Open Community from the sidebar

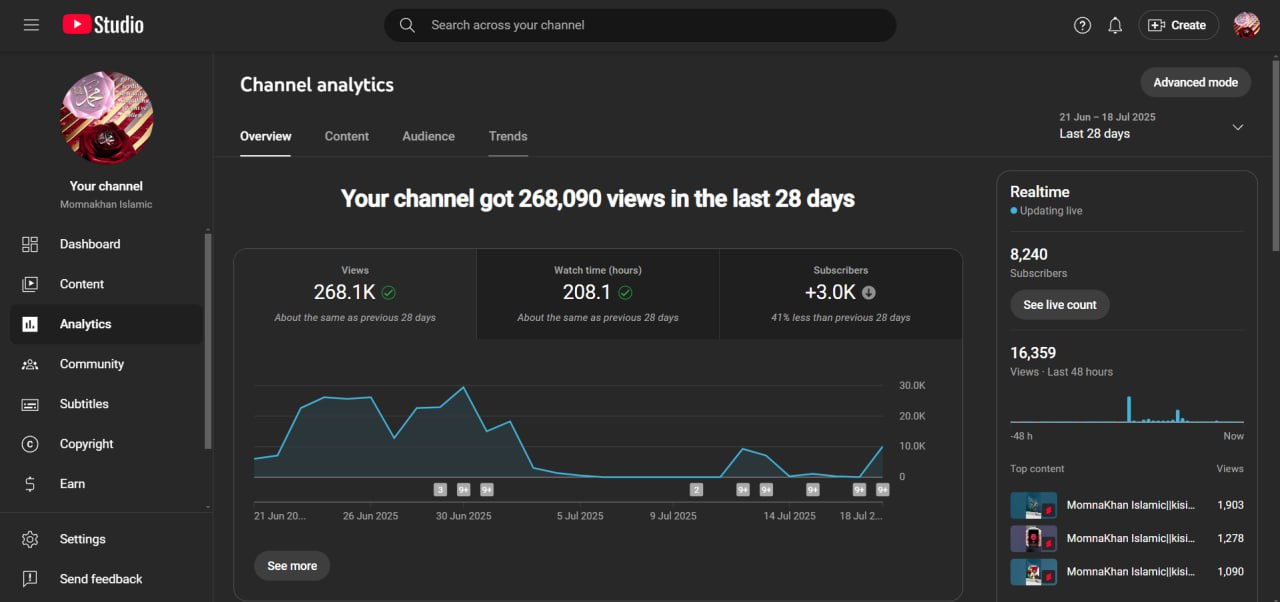click(x=106, y=364)
